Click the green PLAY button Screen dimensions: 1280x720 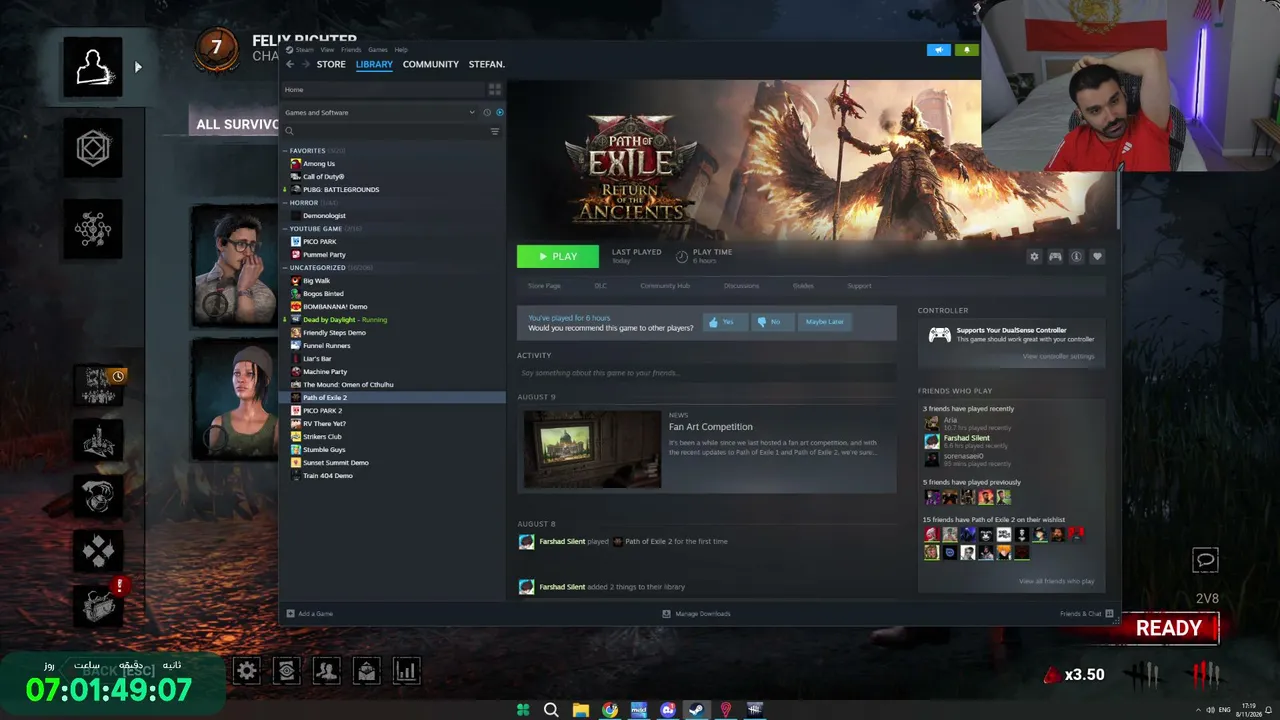point(558,257)
